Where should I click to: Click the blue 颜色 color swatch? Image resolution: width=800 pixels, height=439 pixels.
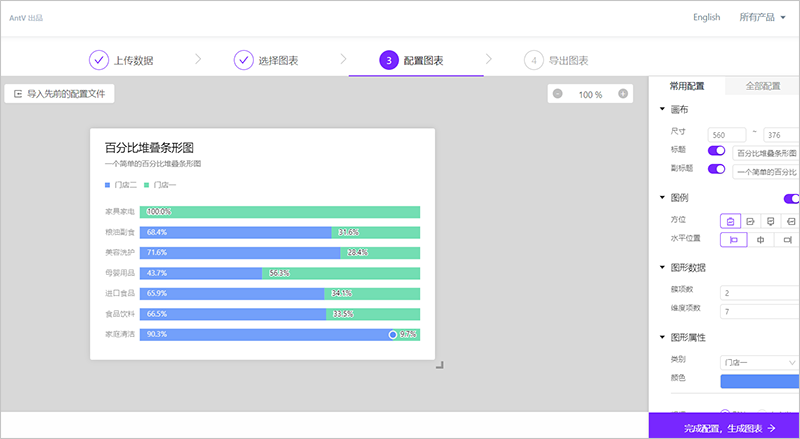759,380
